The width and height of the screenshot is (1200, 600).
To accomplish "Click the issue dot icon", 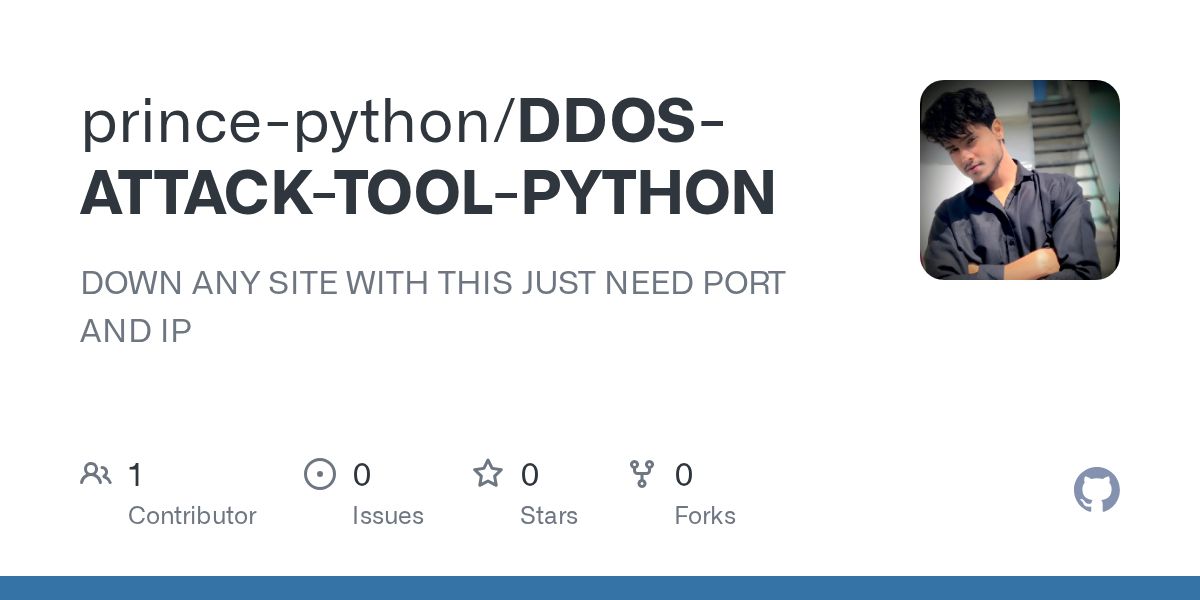I will click(320, 474).
